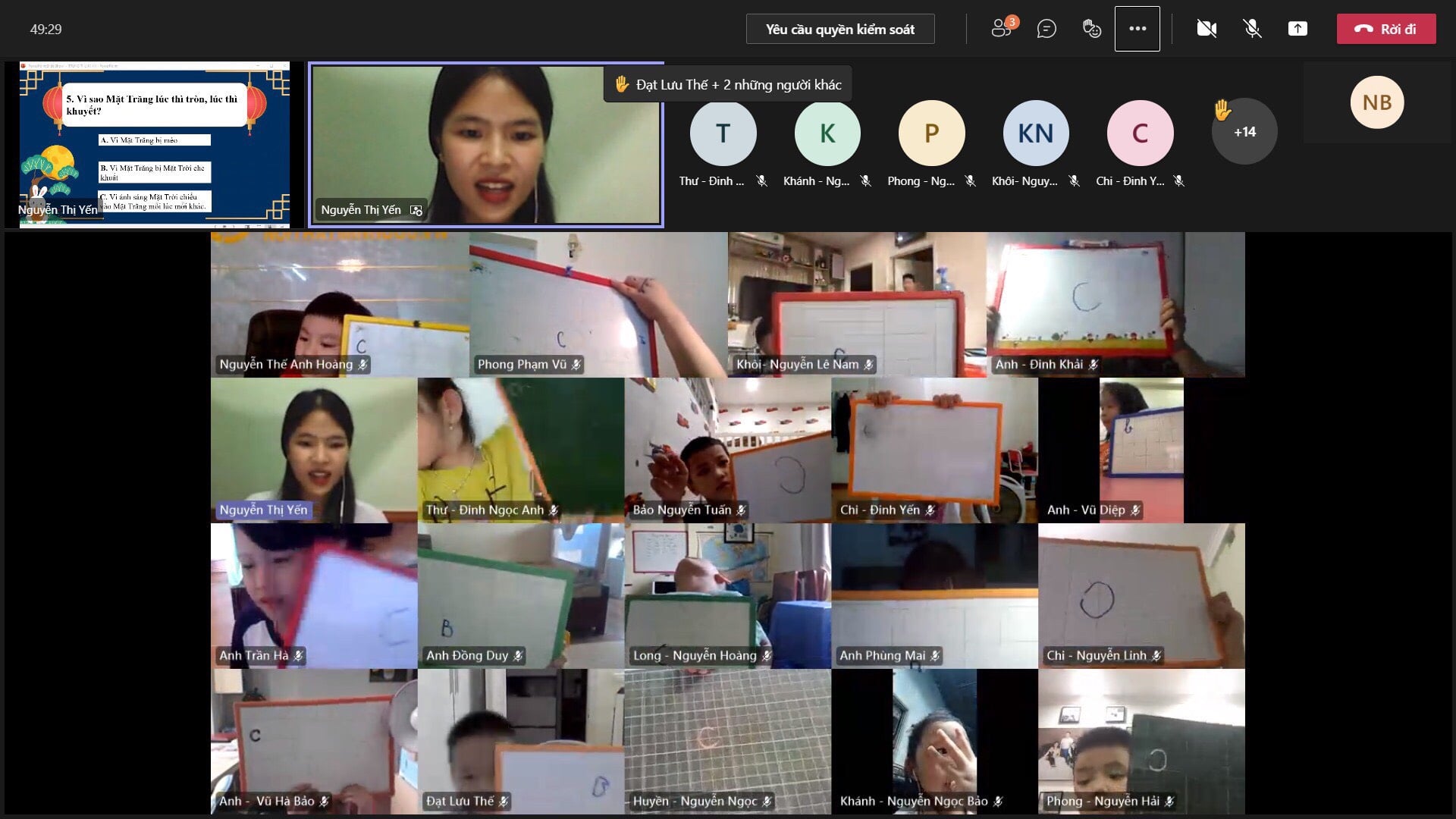Open the participants list icon

click(1003, 29)
